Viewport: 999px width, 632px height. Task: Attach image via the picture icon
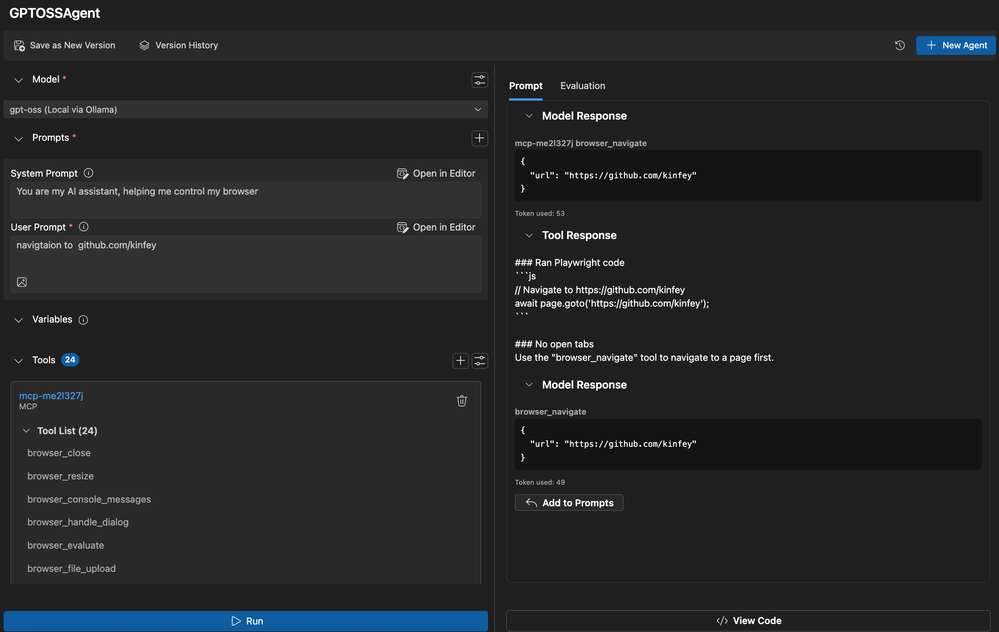click(x=22, y=282)
